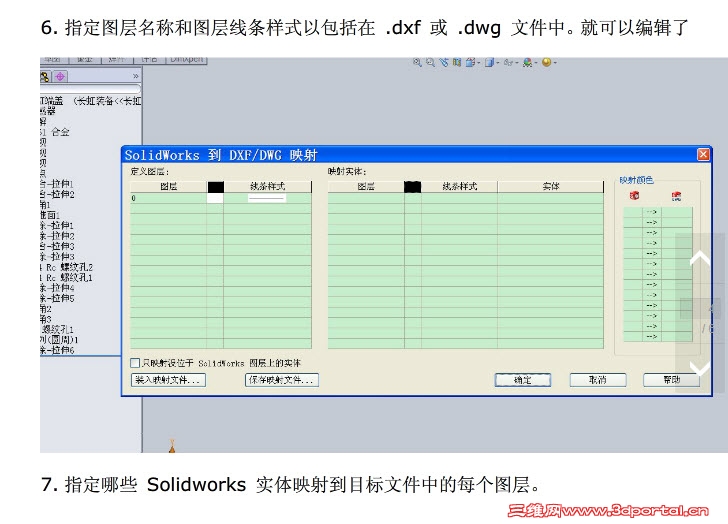
Task: Click the DWG color icon in 映射颜色
Action: pos(676,196)
